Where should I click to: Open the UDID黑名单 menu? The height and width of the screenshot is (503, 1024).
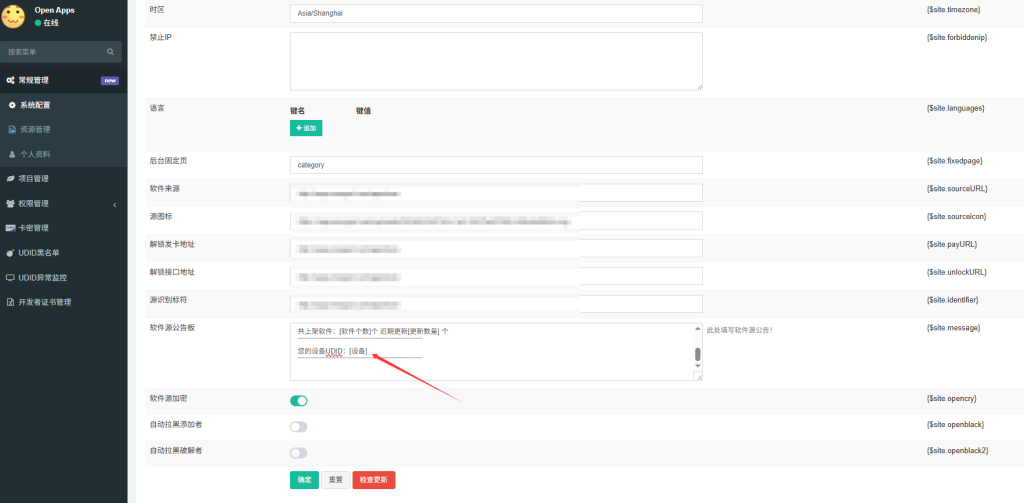63,253
